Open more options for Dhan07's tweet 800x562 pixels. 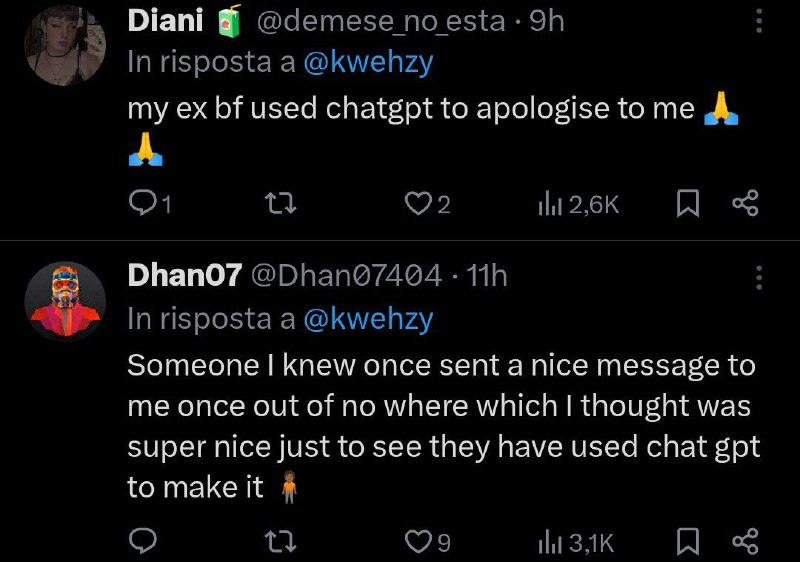(x=759, y=278)
